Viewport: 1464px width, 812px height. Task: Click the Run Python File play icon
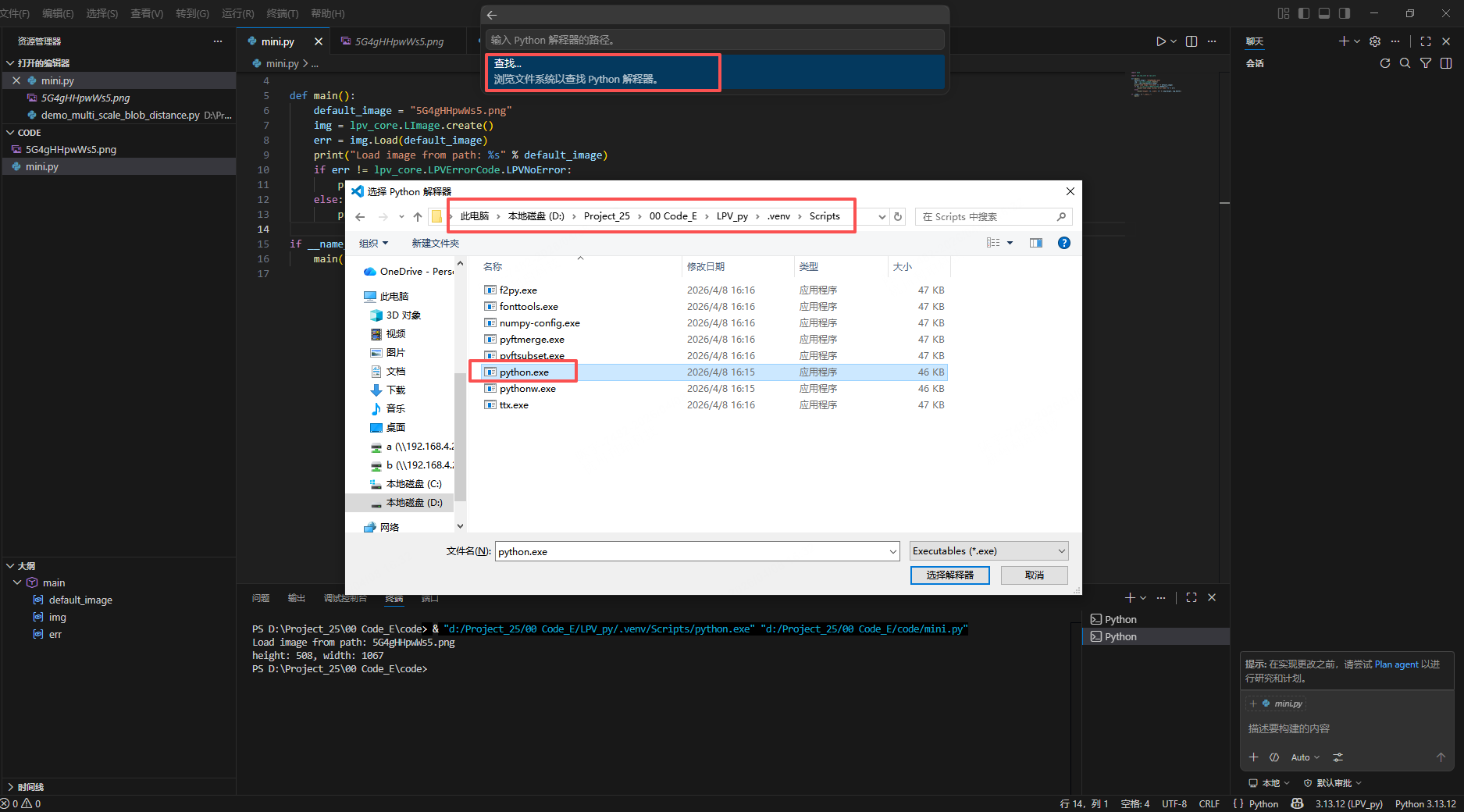1161,41
